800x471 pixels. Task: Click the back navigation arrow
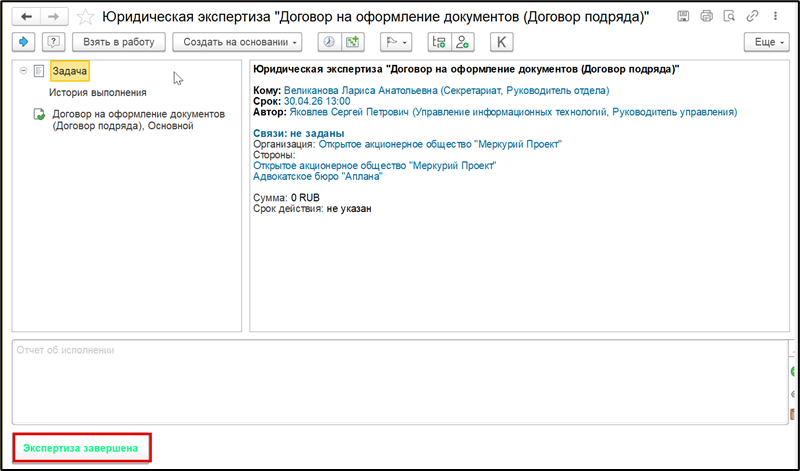click(26, 17)
